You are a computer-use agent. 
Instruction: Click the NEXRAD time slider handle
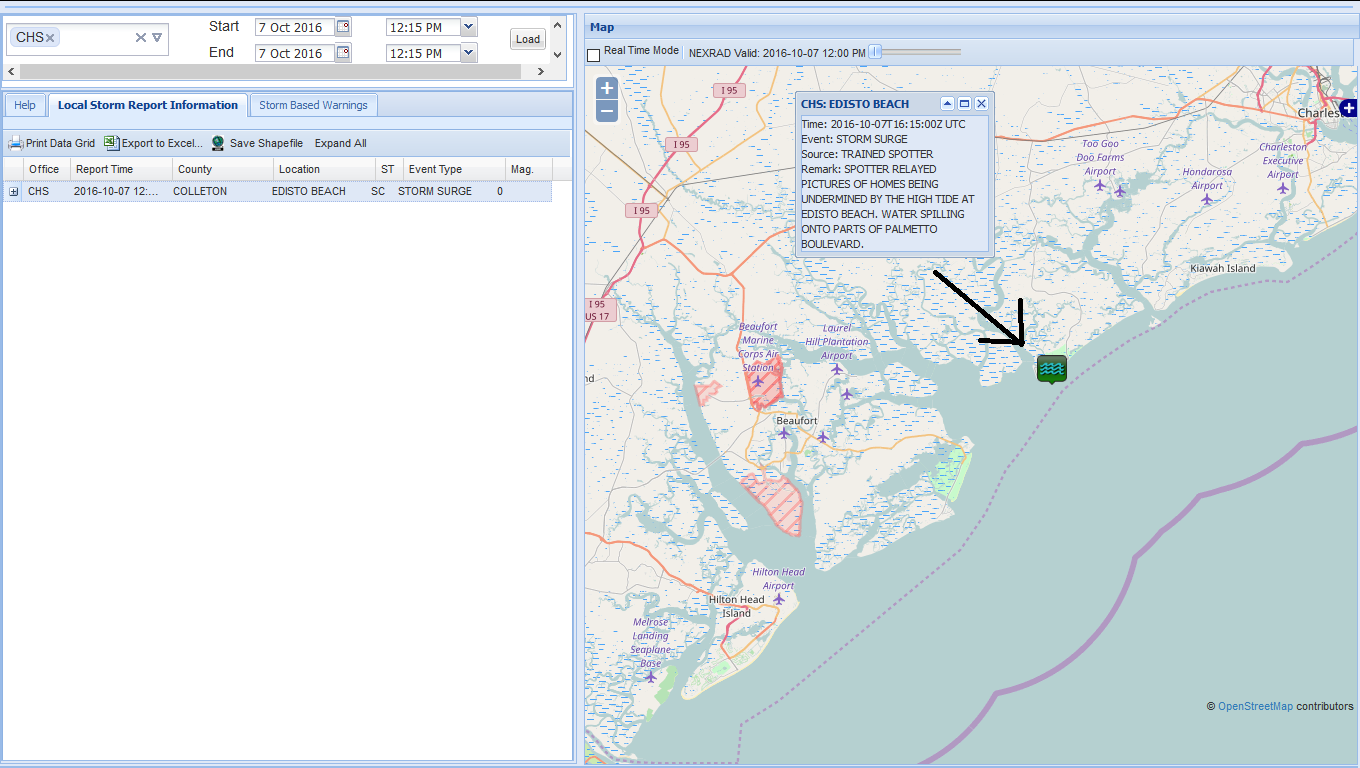click(875, 52)
